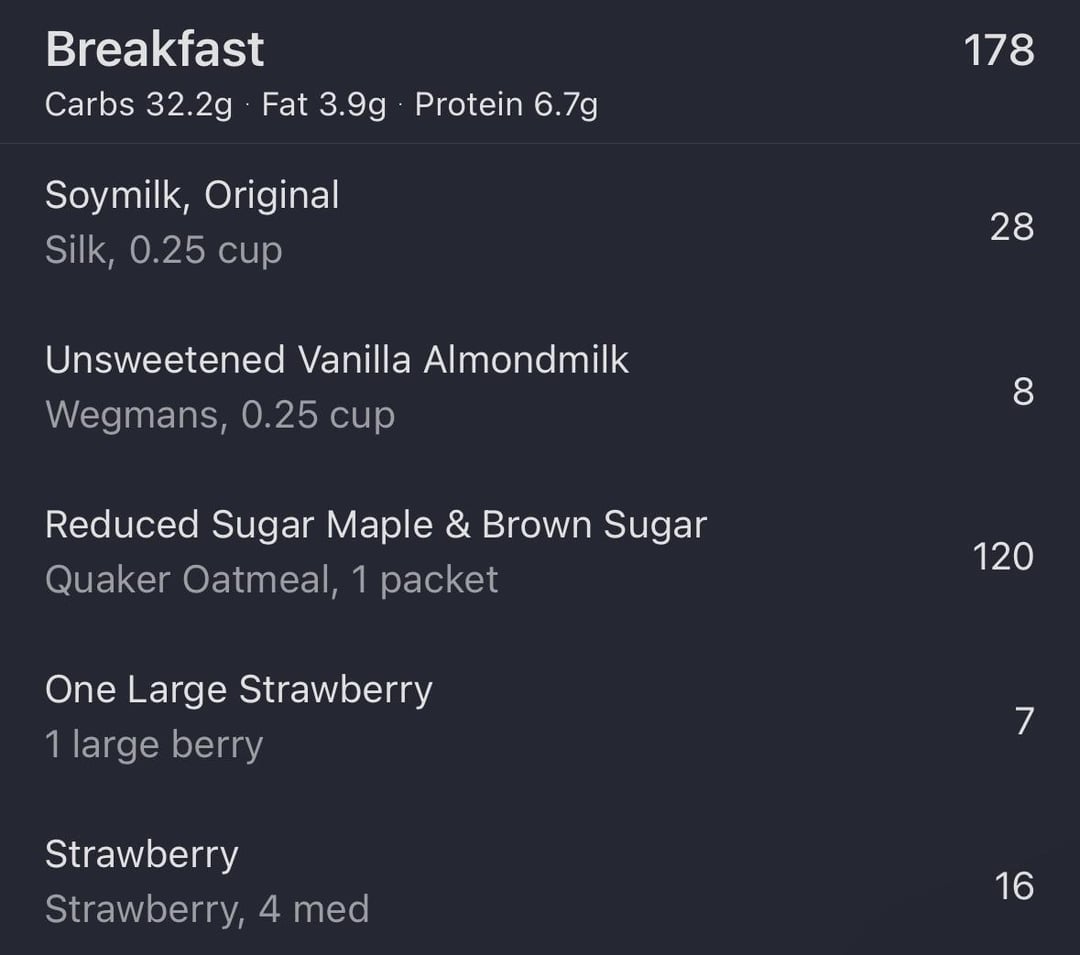Viewport: 1080px width, 955px height.
Task: Tap the Wegmans, 0.25 cup serving text
Action: (x=220, y=414)
